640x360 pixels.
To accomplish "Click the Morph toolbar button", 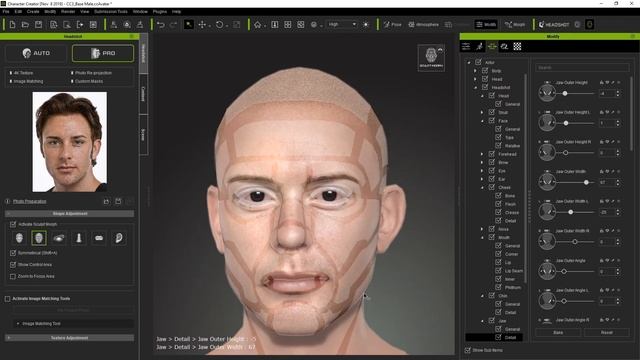I will (515, 25).
